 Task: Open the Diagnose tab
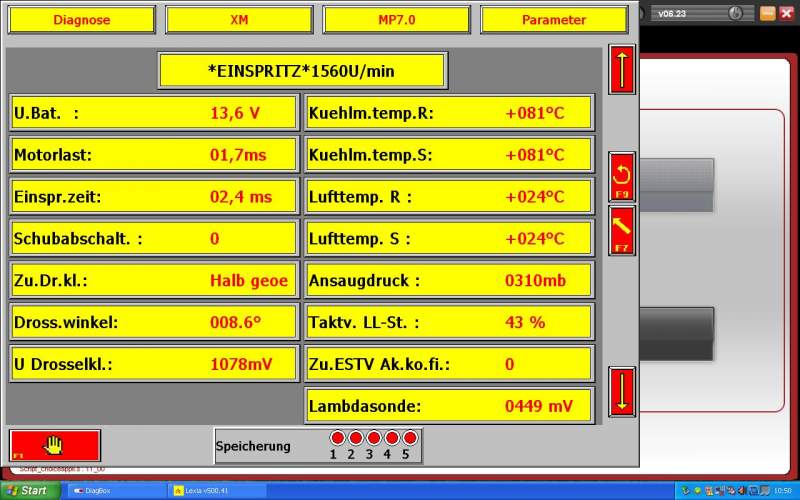tap(82, 20)
